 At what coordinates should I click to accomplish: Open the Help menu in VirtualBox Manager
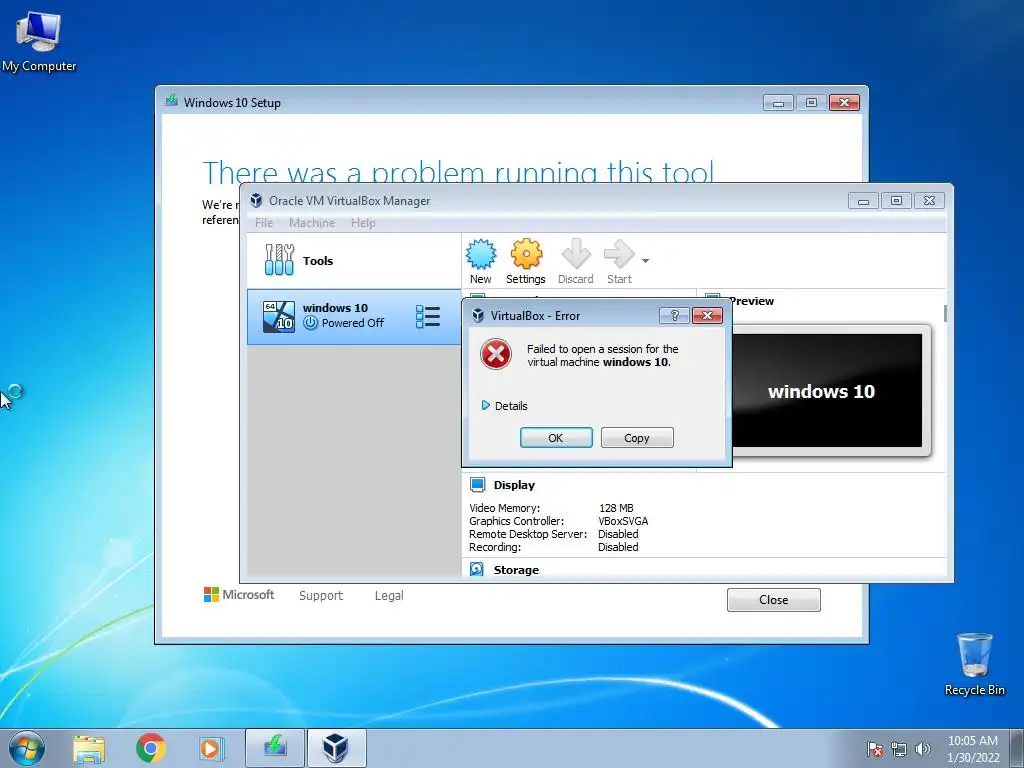click(363, 223)
